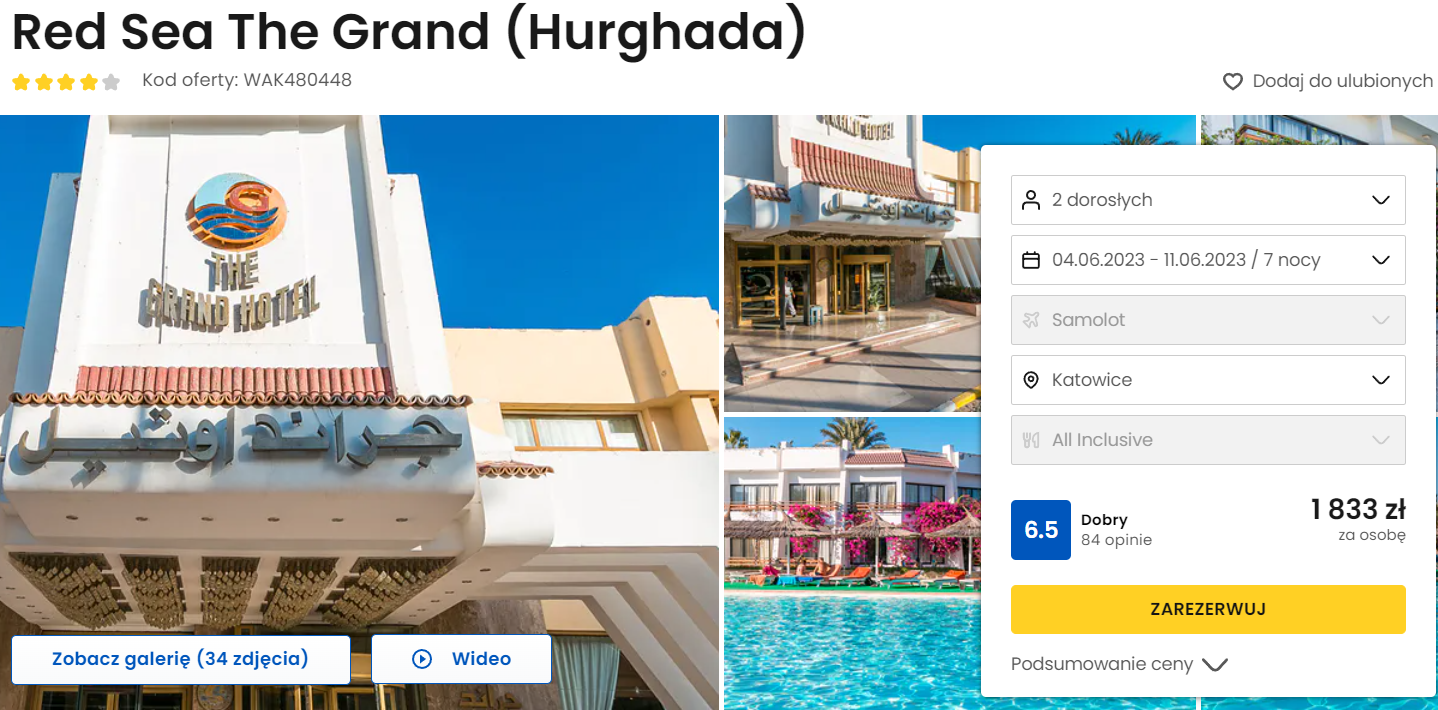Click the heart icon to add to favorites

[1233, 81]
